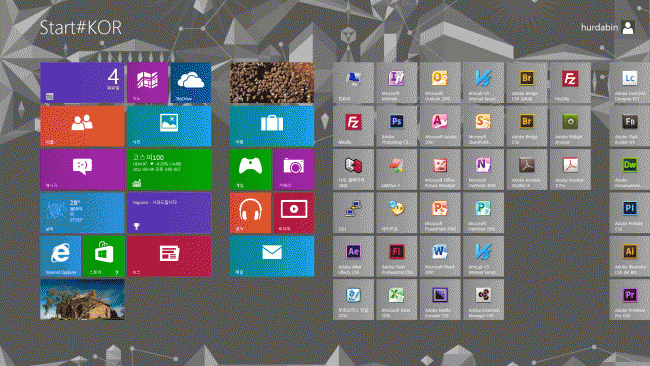Open Microsoft Excel 2010 tile
The width and height of the screenshot is (650, 366).
[x=396, y=299]
